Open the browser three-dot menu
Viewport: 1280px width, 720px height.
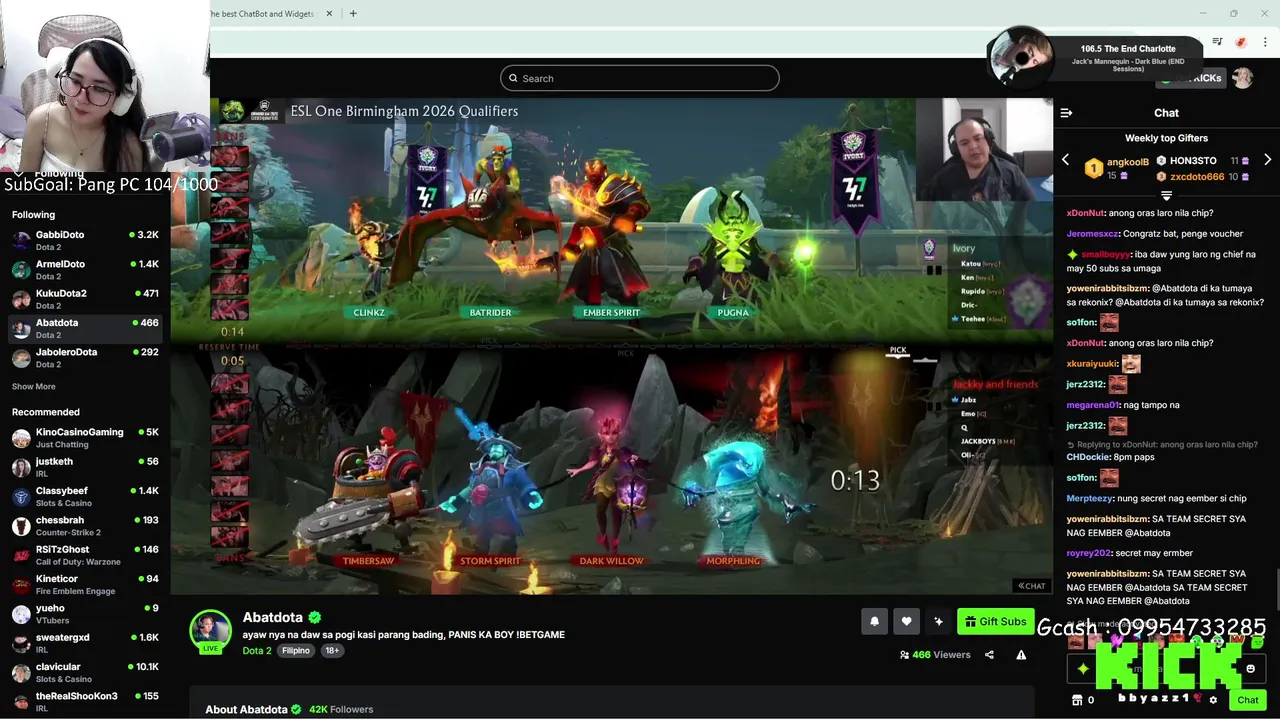click(1265, 42)
